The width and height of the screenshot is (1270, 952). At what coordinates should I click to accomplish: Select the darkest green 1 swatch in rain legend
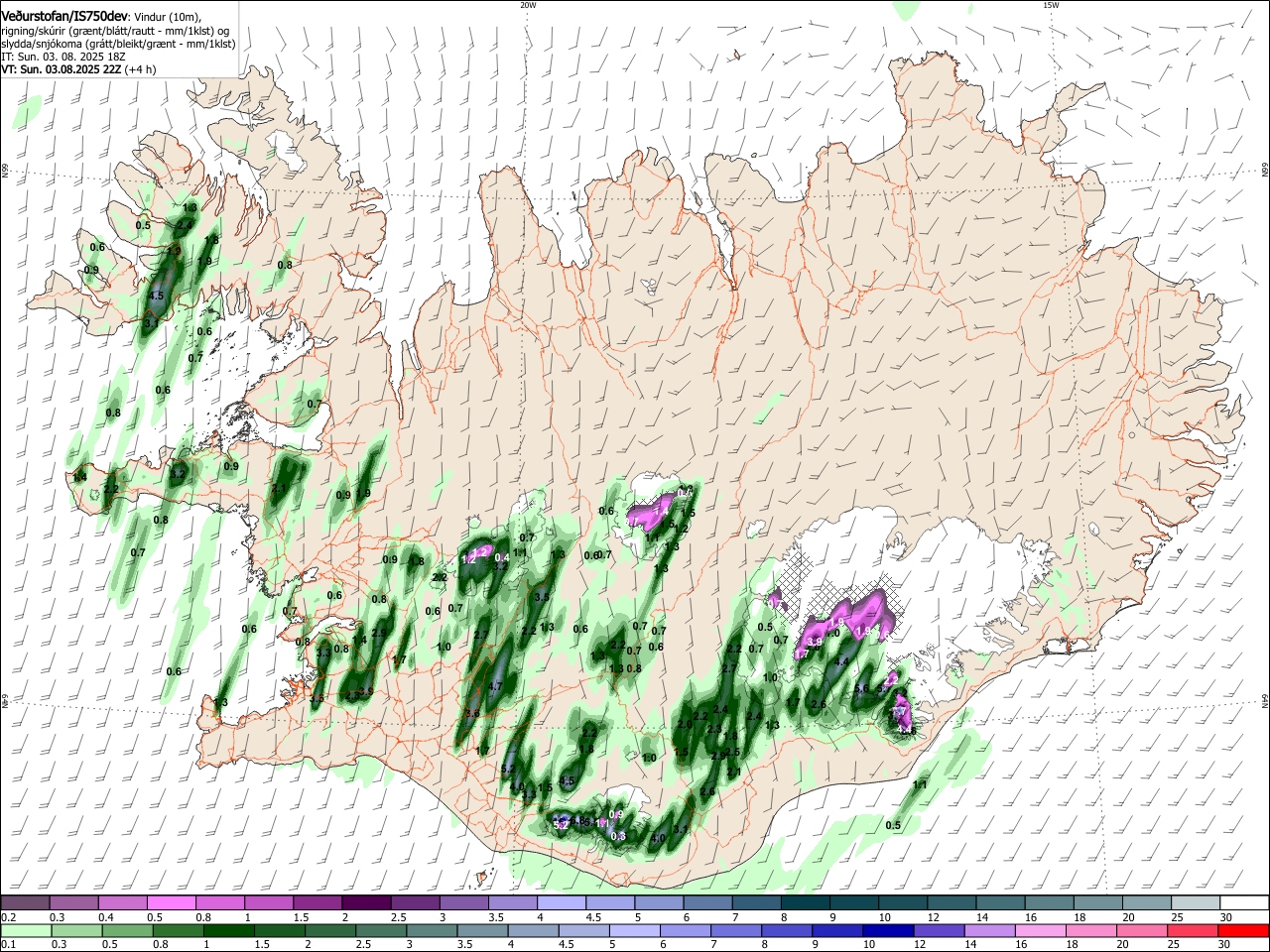[228, 930]
